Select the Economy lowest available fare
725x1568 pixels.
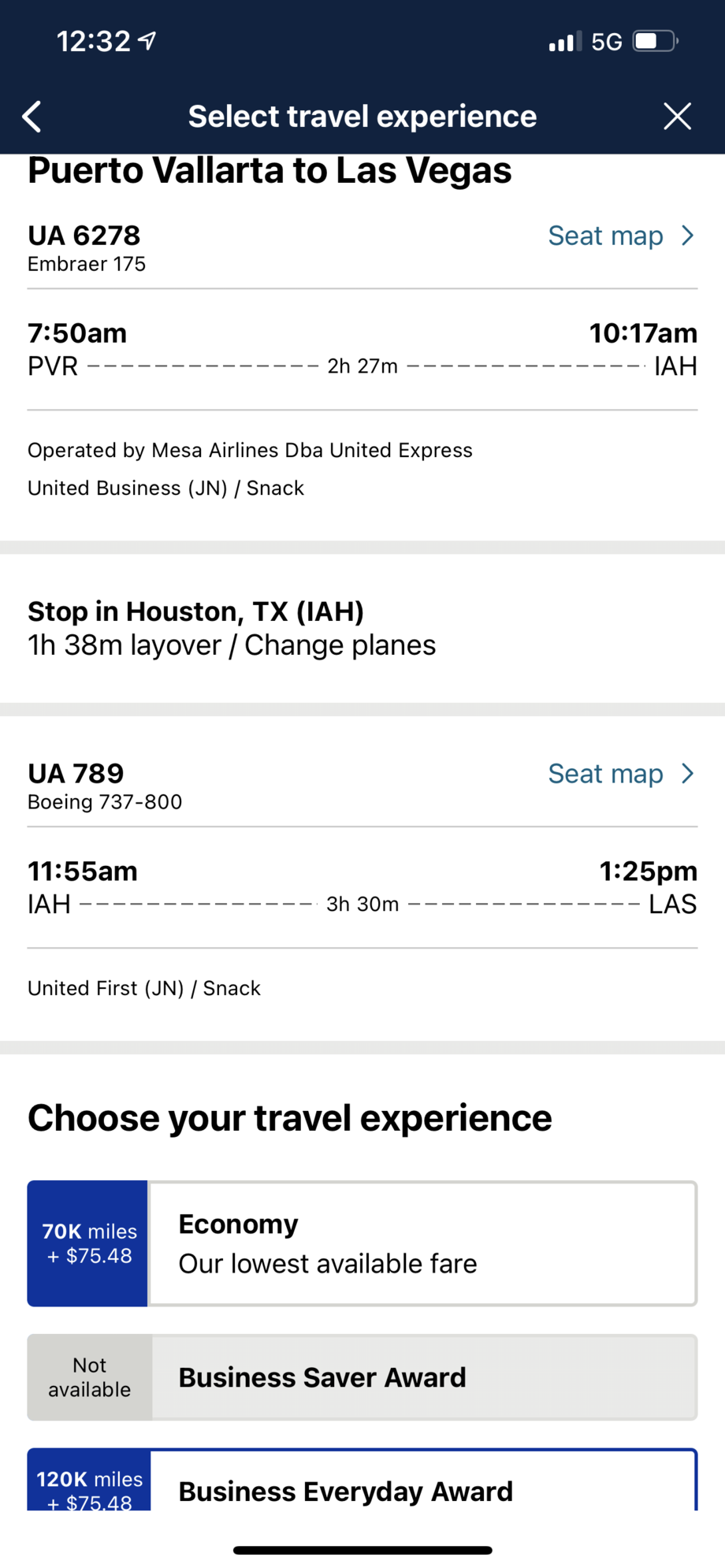click(422, 1243)
